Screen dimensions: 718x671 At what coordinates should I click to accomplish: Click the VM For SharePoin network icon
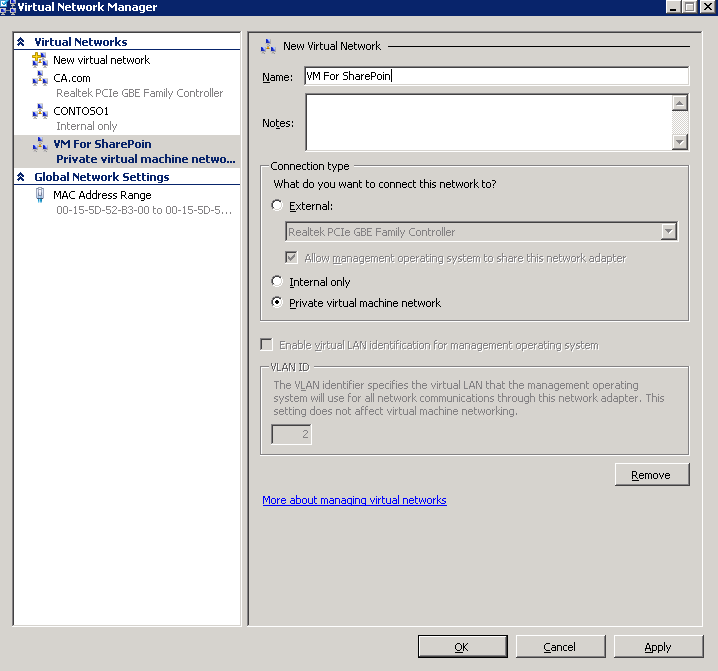coord(40,144)
